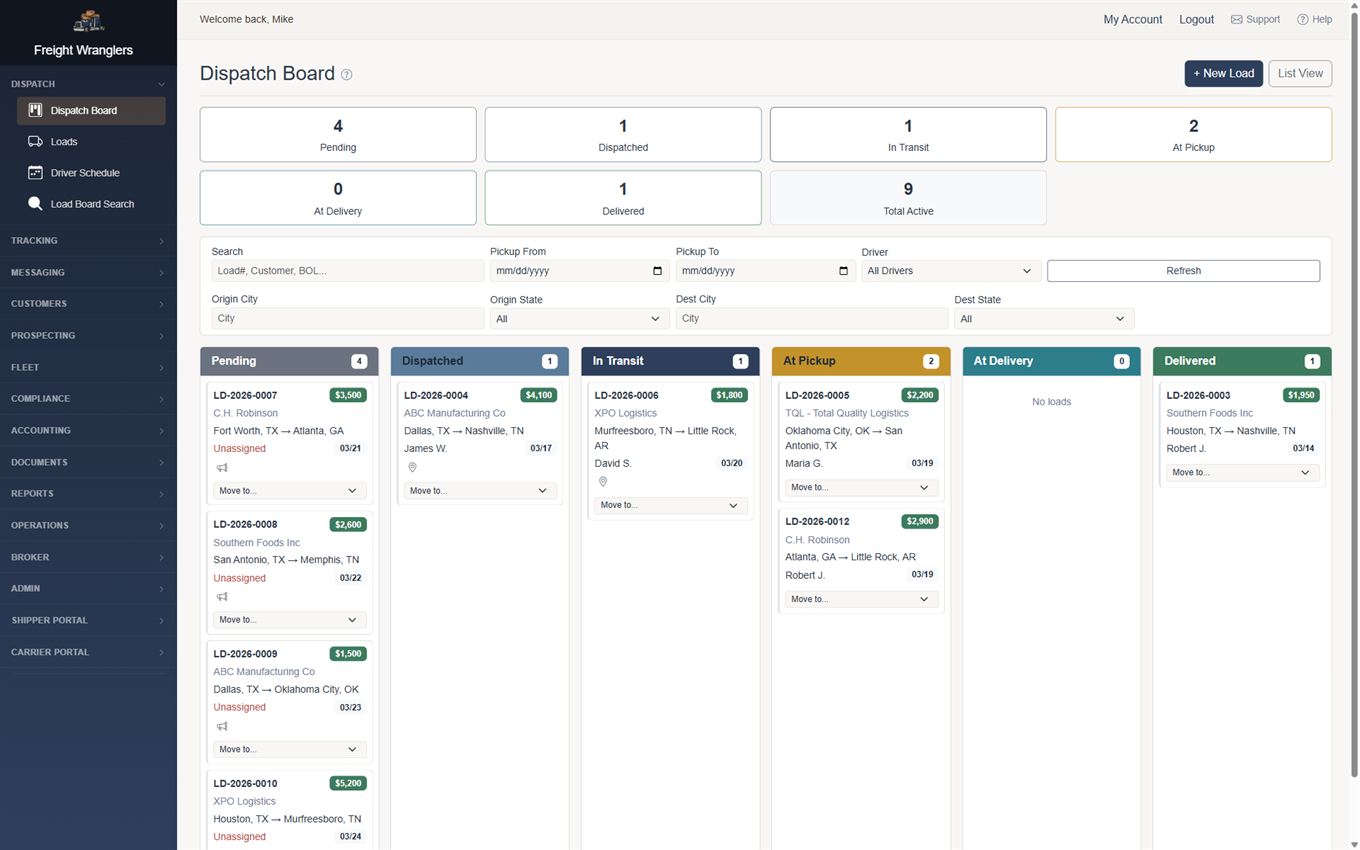Click the Logout link
Screen dimensions: 1360x850
click(x=1196, y=19)
